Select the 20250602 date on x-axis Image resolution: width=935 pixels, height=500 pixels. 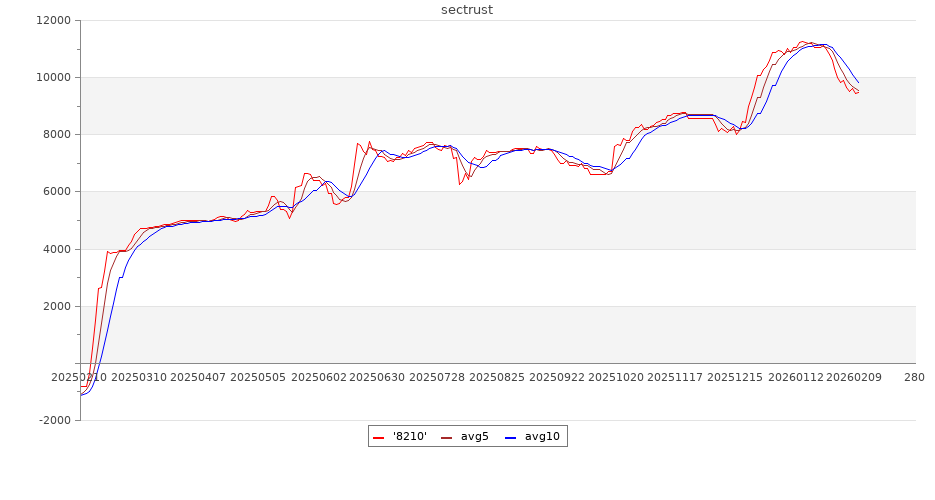(317, 377)
